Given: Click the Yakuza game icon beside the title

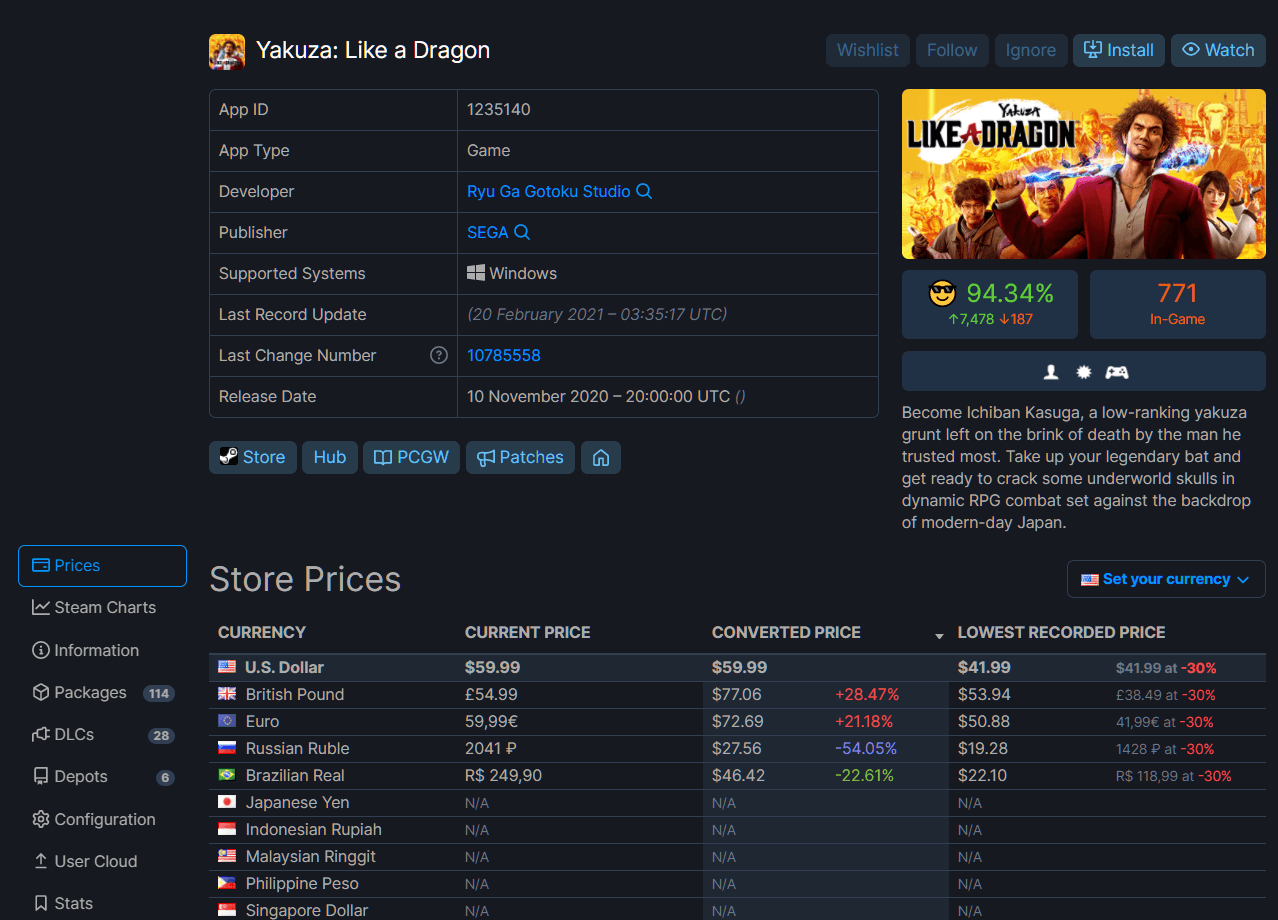Looking at the screenshot, I should pyautogui.click(x=227, y=51).
